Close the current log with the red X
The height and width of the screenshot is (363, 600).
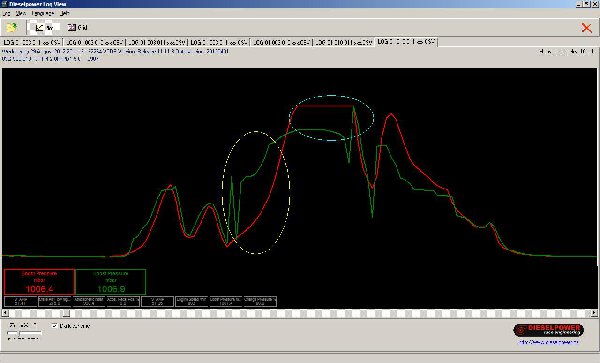coord(586,28)
